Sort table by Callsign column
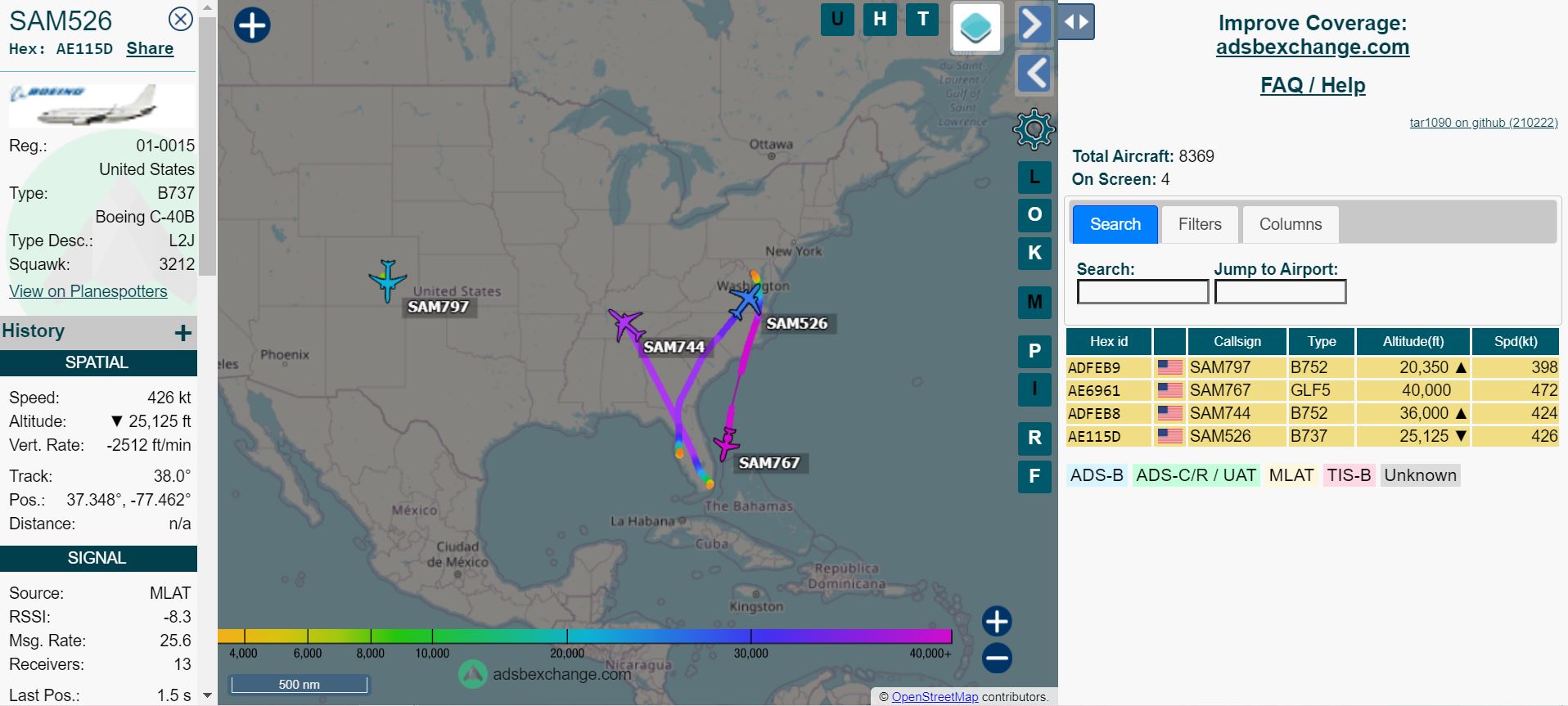The image size is (1568, 706). point(1237,341)
